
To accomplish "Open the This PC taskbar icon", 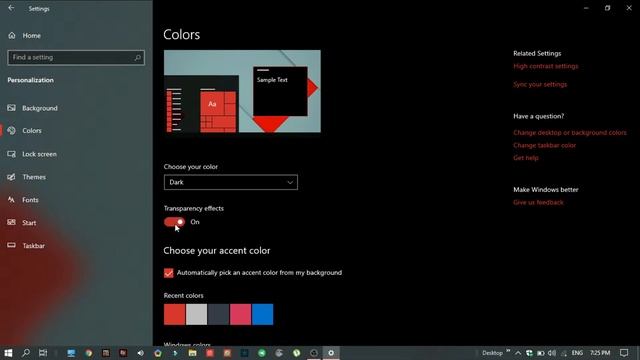I will pyautogui.click(x=71, y=353).
